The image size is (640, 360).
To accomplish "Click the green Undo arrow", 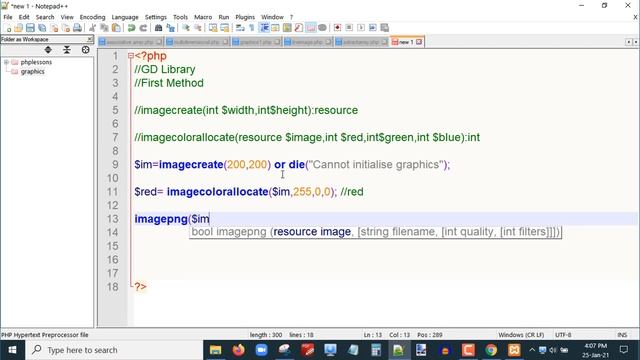I will 131,28.
